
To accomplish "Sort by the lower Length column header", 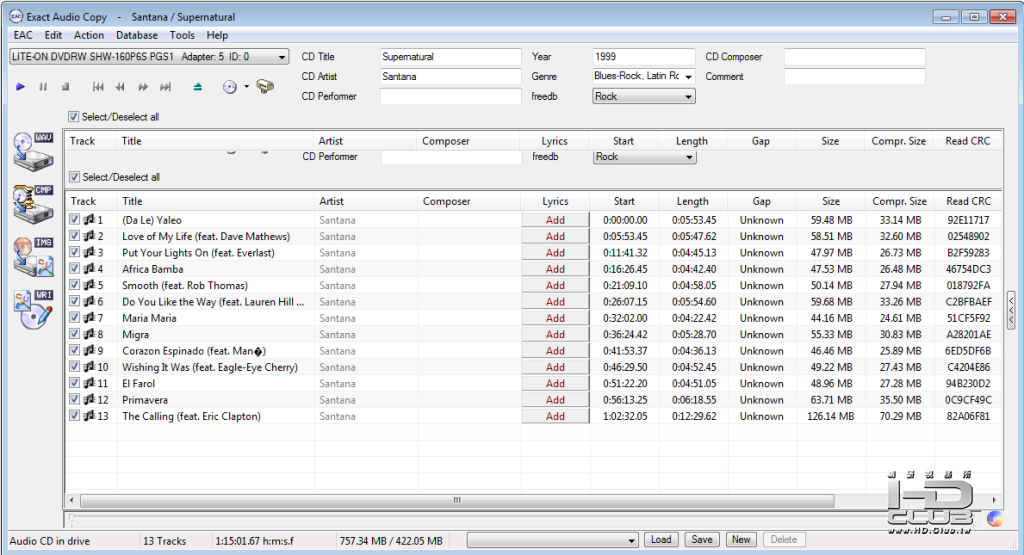I will 693,201.
